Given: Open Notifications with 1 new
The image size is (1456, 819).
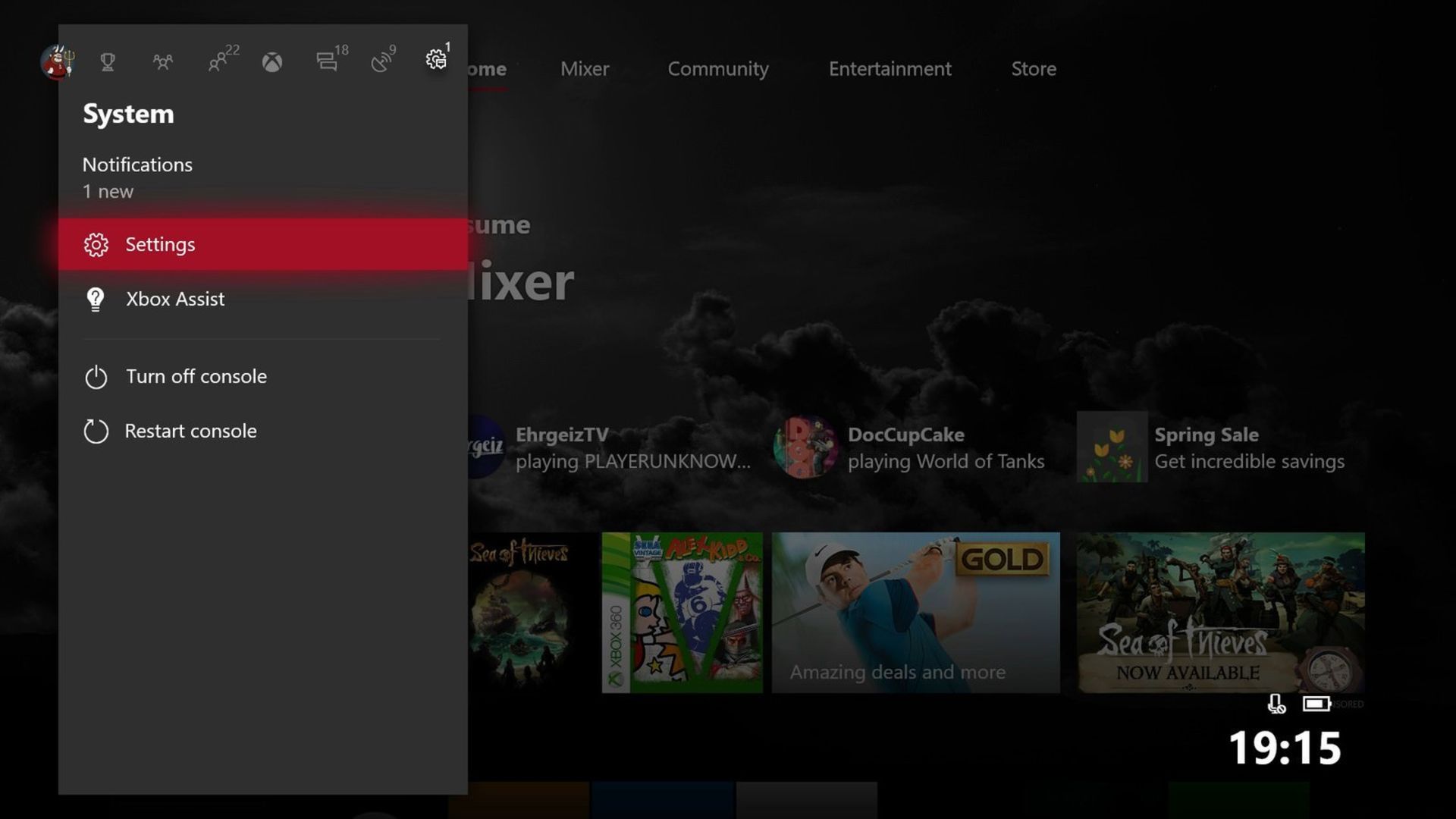Looking at the screenshot, I should [x=262, y=177].
